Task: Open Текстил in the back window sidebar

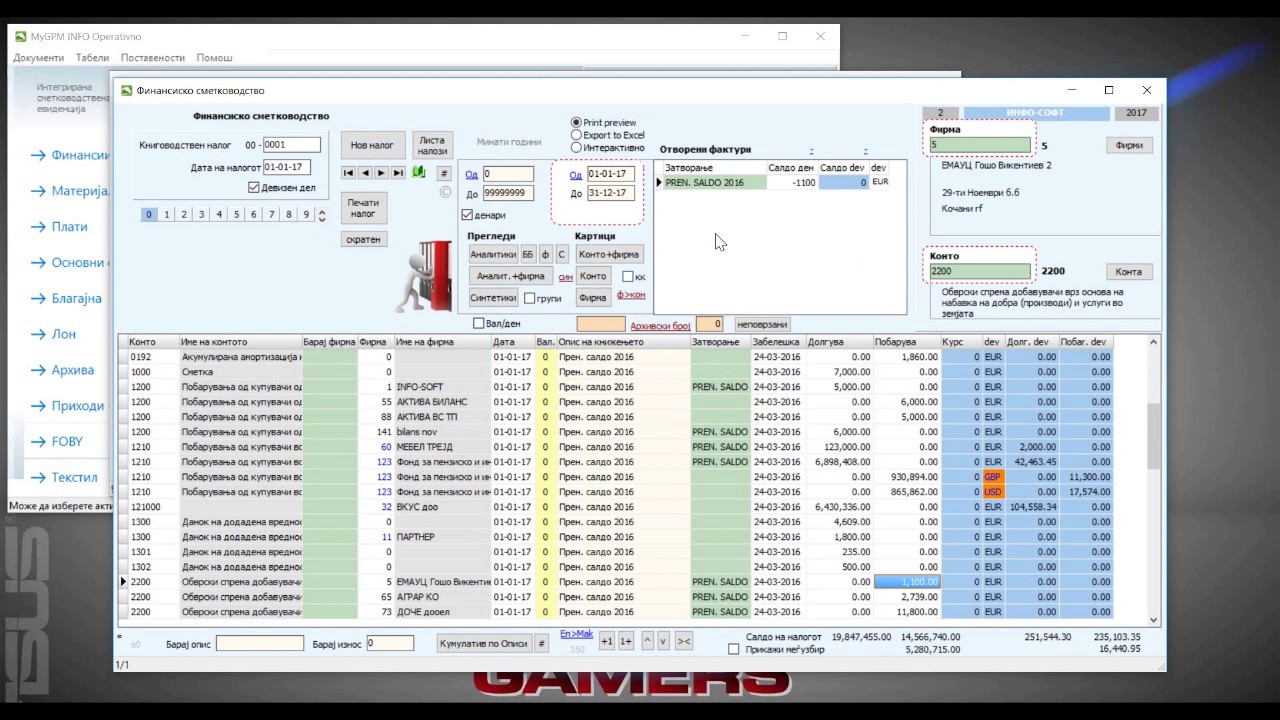Action: click(64, 477)
